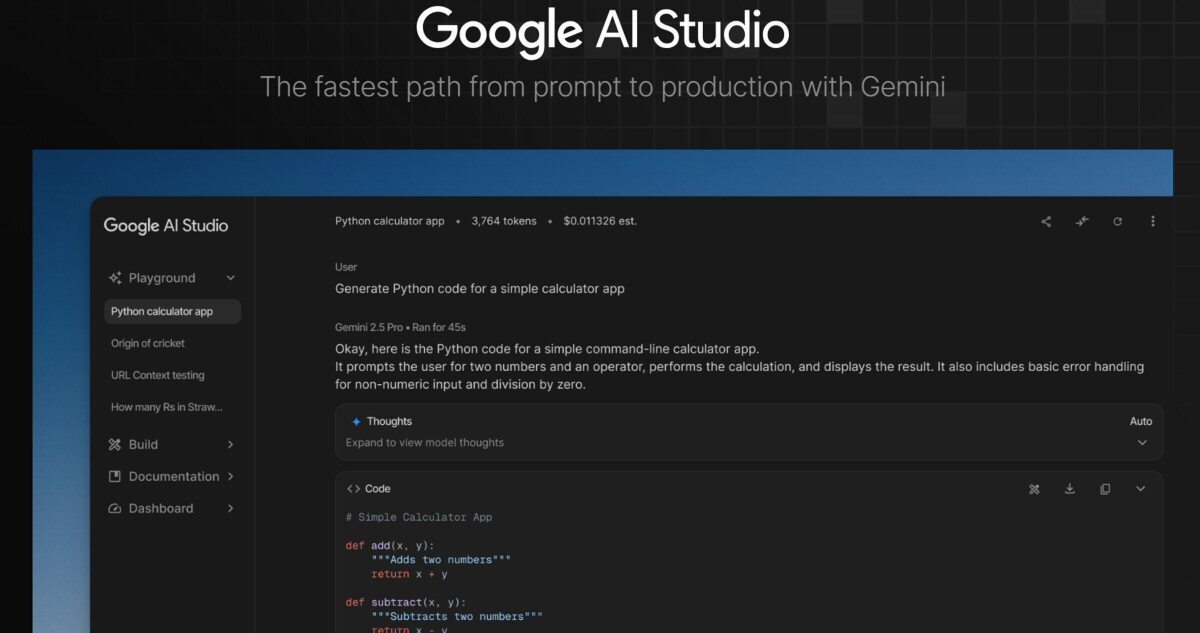Viewport: 1200px width, 633px height.
Task: Click the Build wrench icon in the sidebar
Action: click(x=115, y=444)
